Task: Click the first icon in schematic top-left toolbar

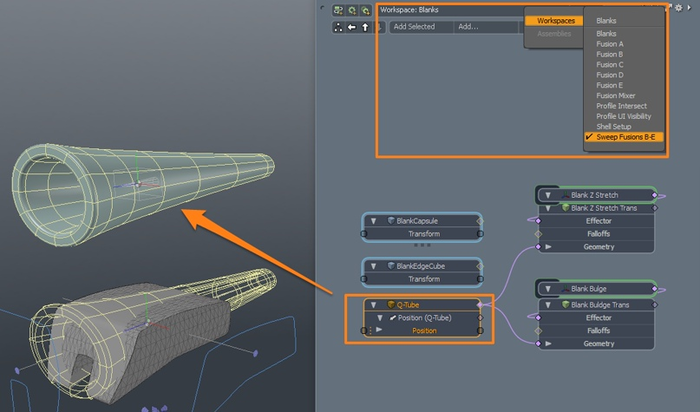Action: pos(338,10)
